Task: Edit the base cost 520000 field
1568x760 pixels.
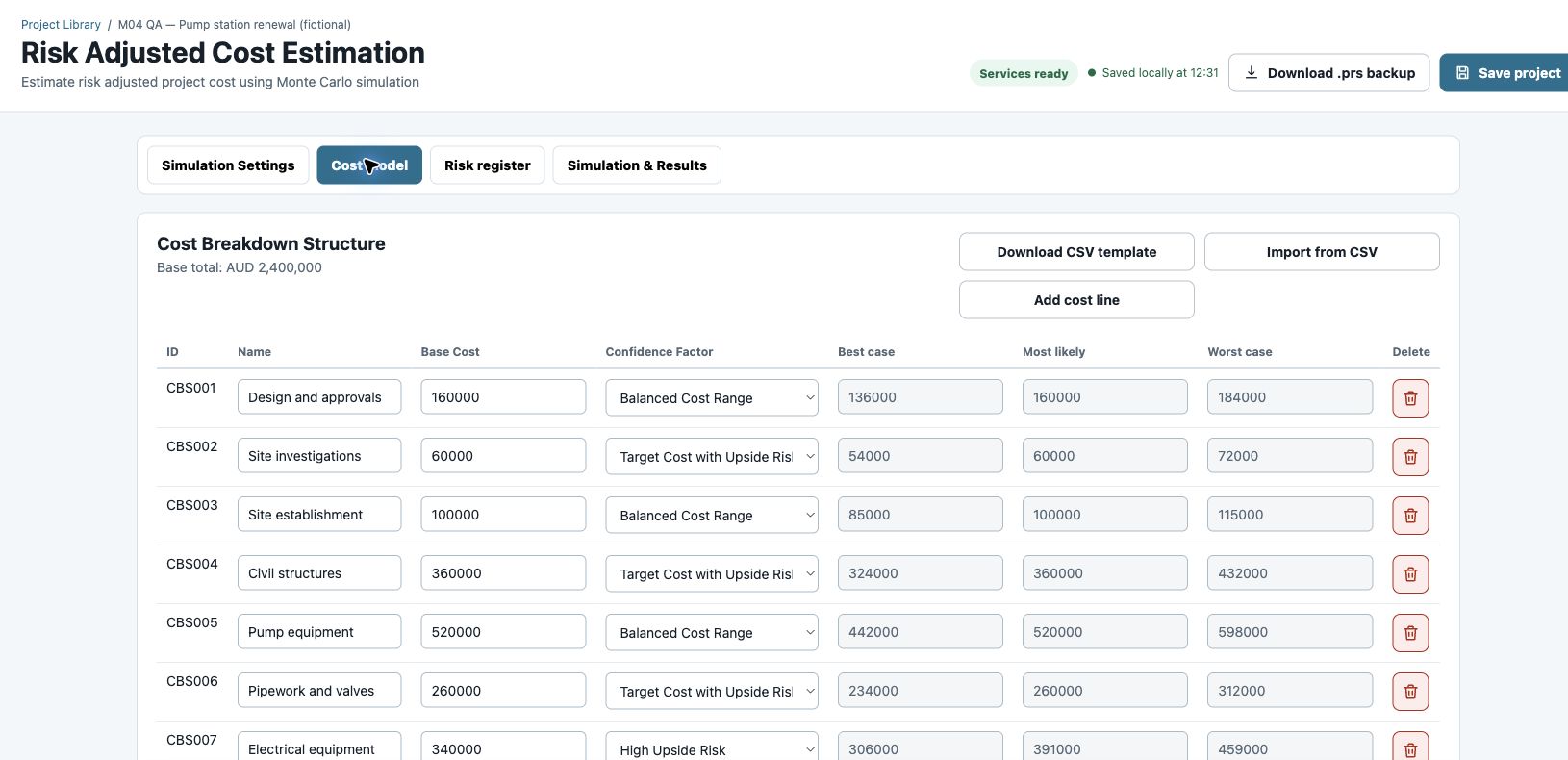Action: (503, 632)
